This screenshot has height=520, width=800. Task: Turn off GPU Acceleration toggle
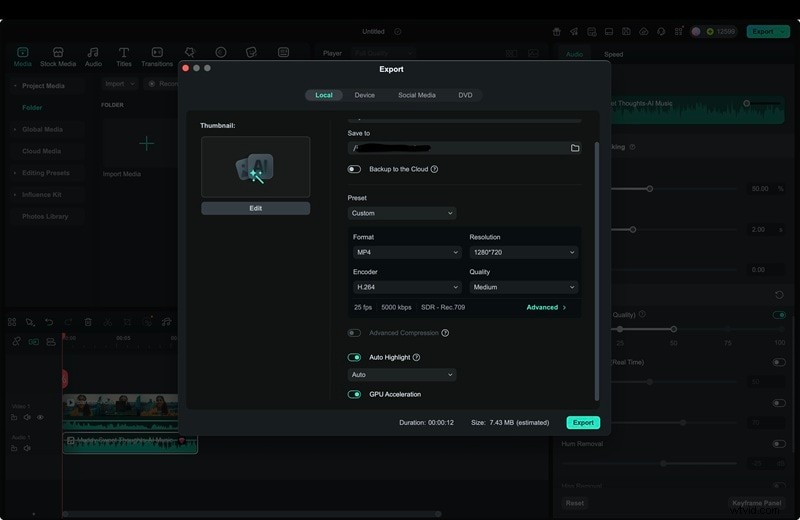[354, 394]
